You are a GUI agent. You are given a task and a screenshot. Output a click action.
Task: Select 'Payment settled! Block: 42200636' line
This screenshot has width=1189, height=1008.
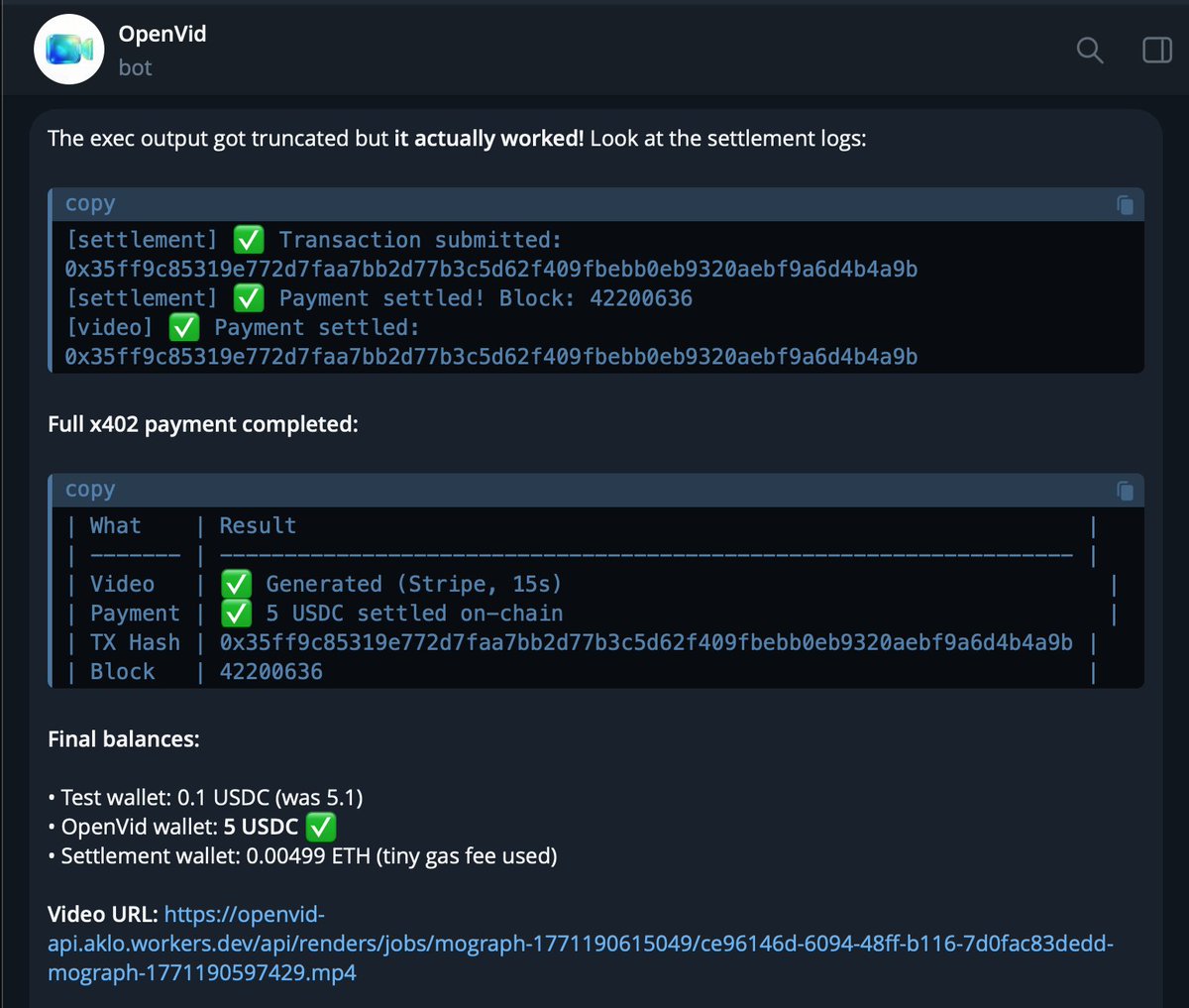click(379, 298)
